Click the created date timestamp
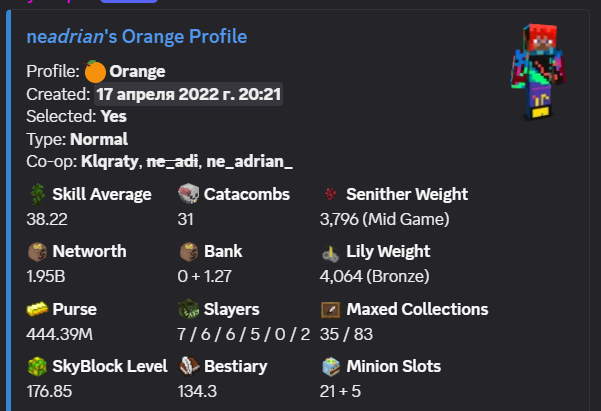Viewport: 601px width, 411px height. [188, 94]
